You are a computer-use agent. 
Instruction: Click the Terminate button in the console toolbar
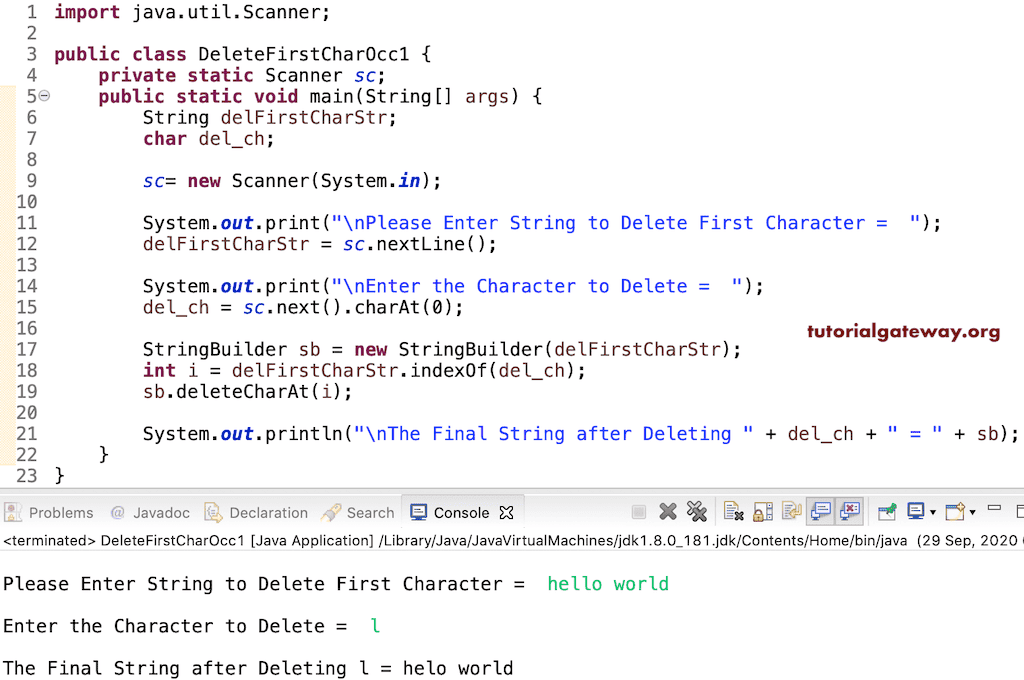tap(638, 512)
